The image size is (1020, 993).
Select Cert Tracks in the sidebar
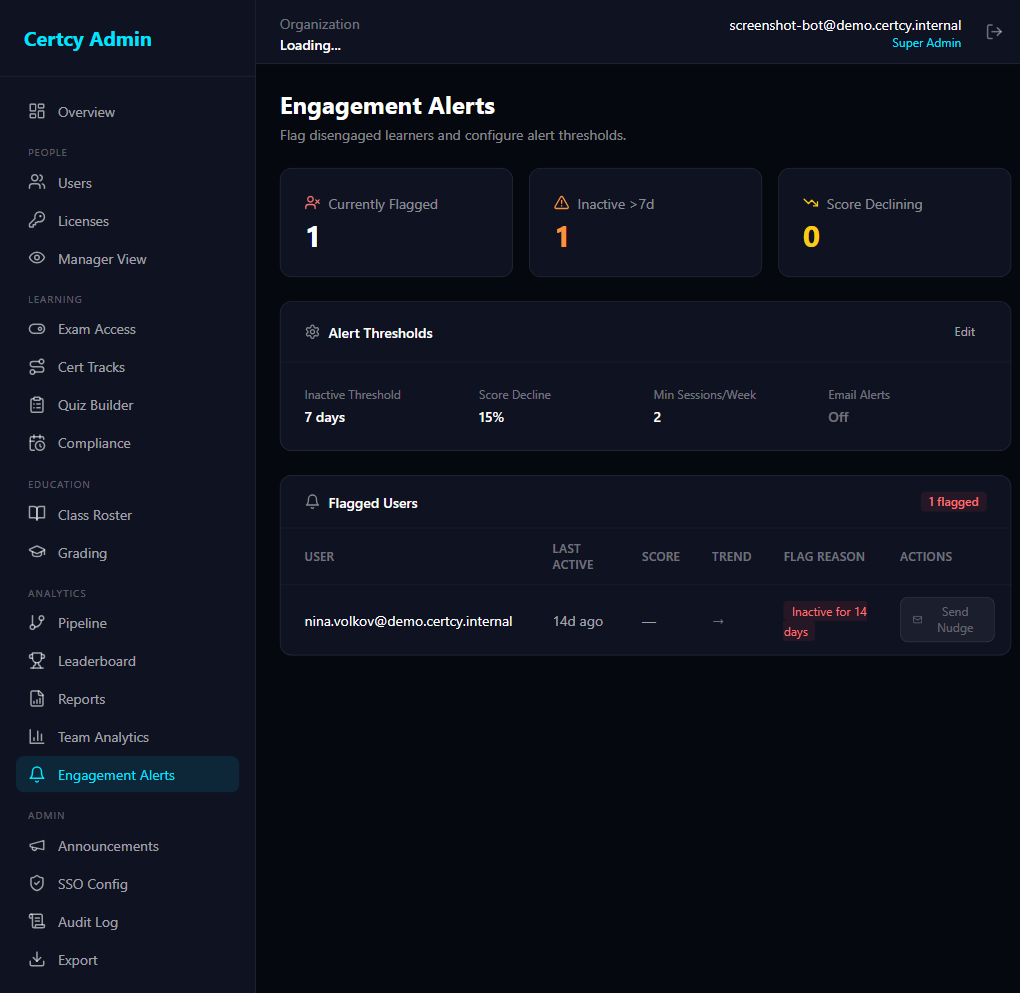pyautogui.click(x=128, y=367)
